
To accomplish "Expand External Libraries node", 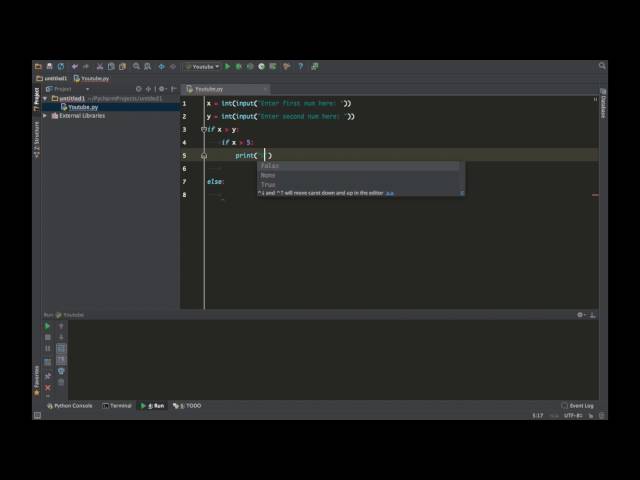I will tap(45, 116).
